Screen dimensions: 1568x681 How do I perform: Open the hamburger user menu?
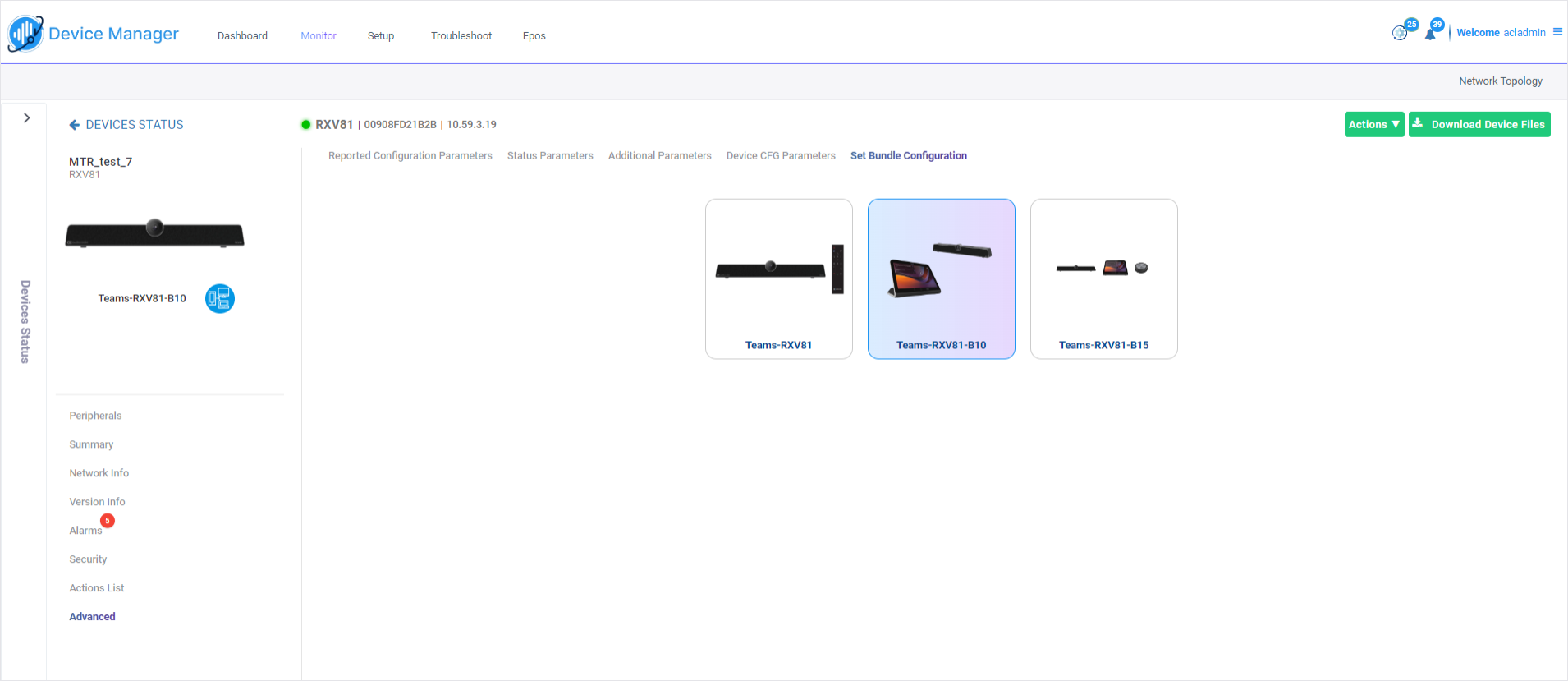[x=1557, y=32]
